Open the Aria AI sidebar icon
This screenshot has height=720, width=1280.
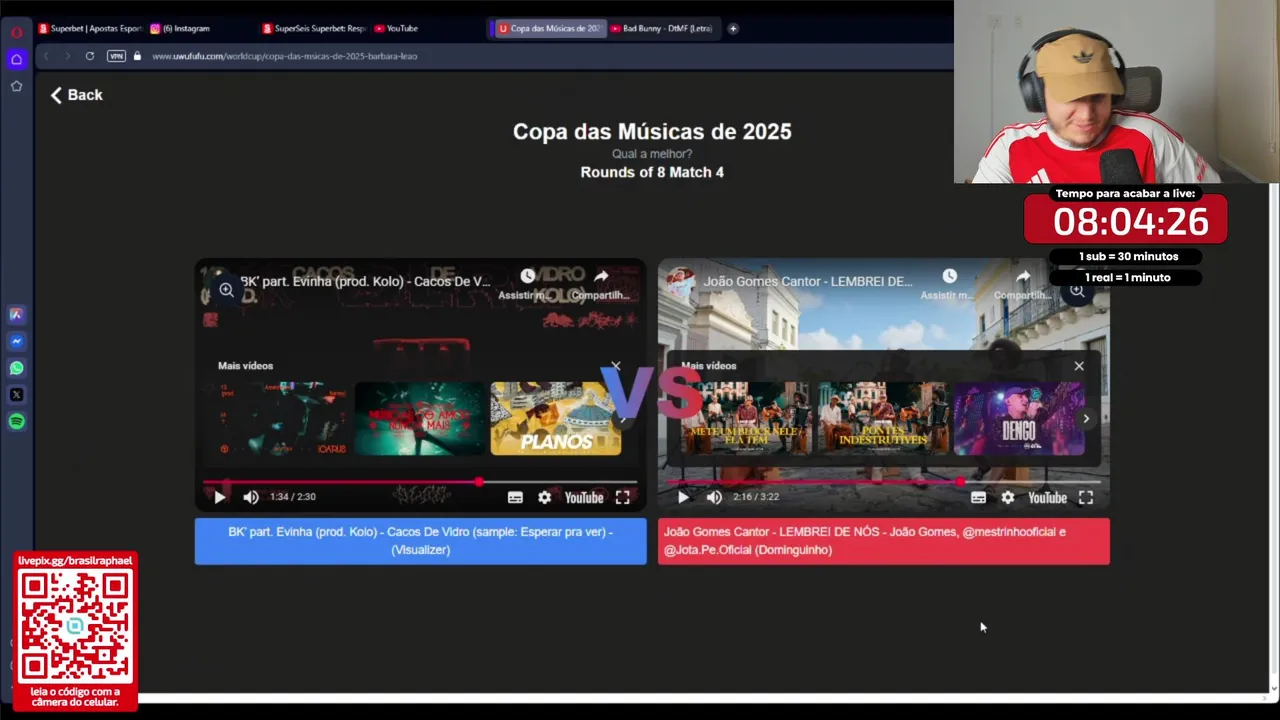click(16, 314)
